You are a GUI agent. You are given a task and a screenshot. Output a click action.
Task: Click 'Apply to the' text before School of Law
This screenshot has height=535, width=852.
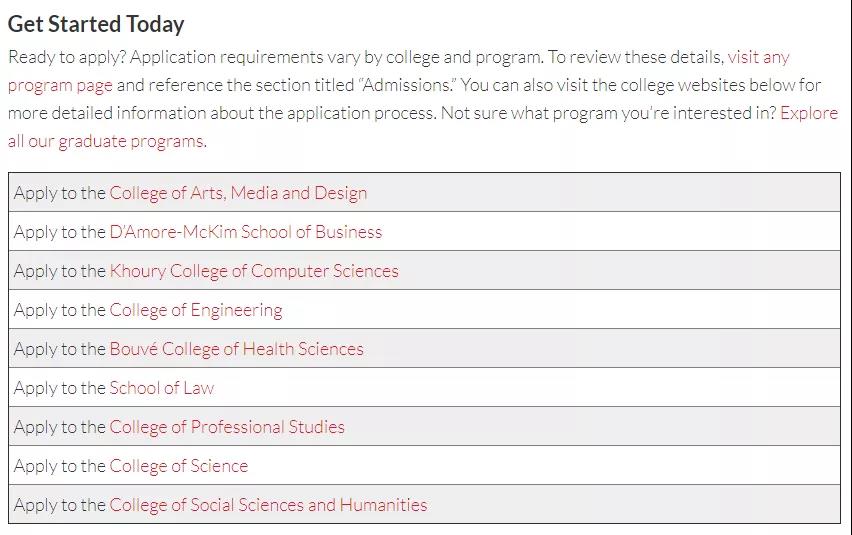59,388
